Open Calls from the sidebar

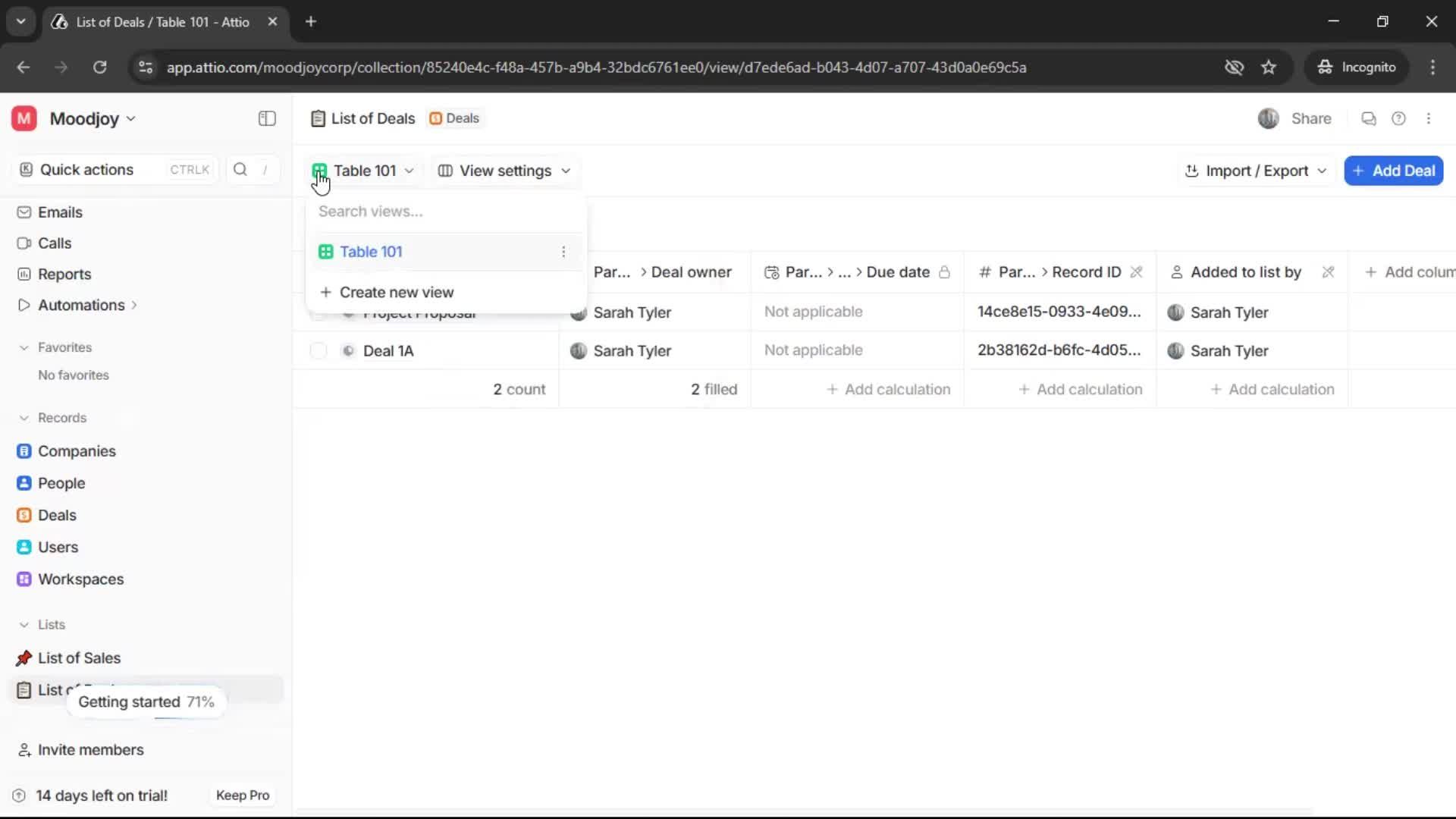click(x=54, y=243)
